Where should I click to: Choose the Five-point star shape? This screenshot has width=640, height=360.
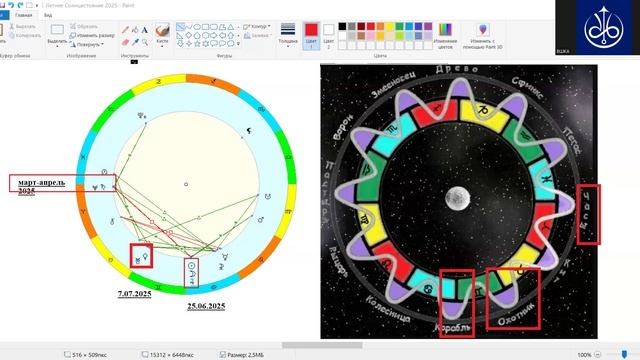click(x=197, y=44)
